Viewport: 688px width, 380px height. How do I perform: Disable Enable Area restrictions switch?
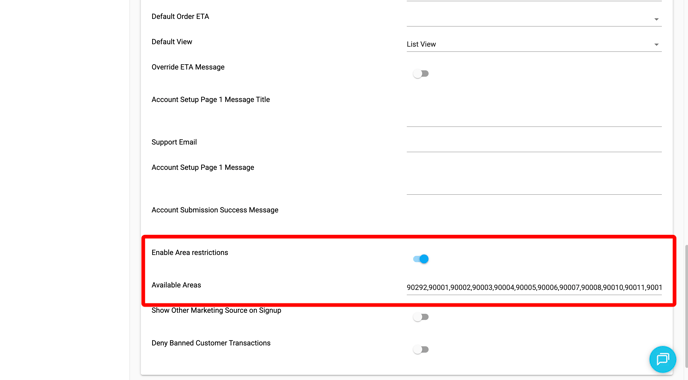[421, 259]
